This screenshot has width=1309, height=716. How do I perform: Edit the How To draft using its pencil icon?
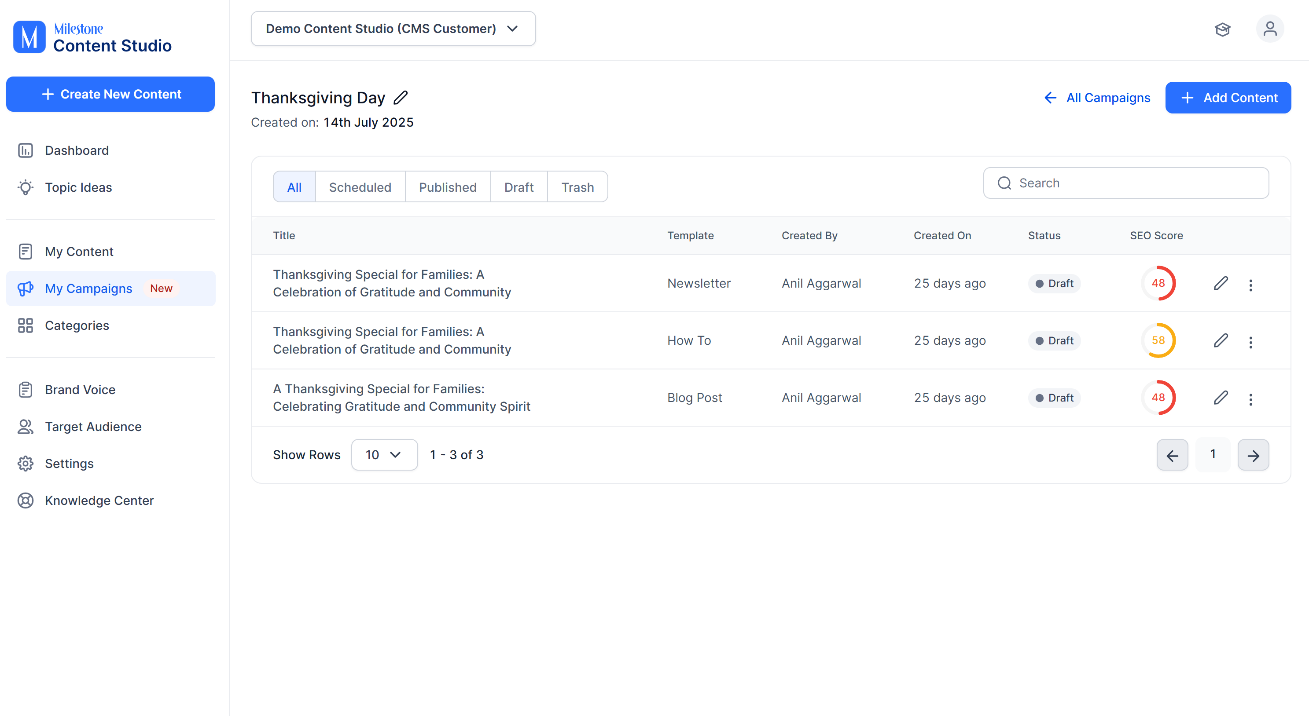(x=1220, y=340)
